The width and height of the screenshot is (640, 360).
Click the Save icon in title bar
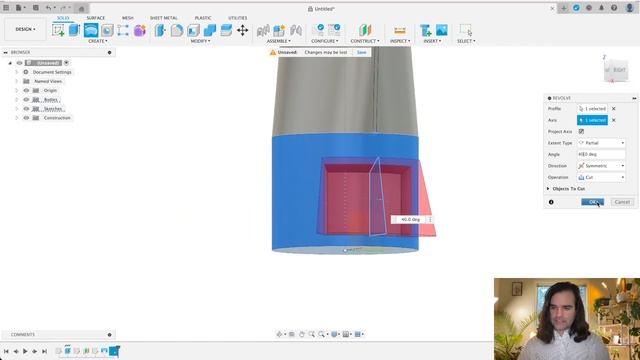36,8
